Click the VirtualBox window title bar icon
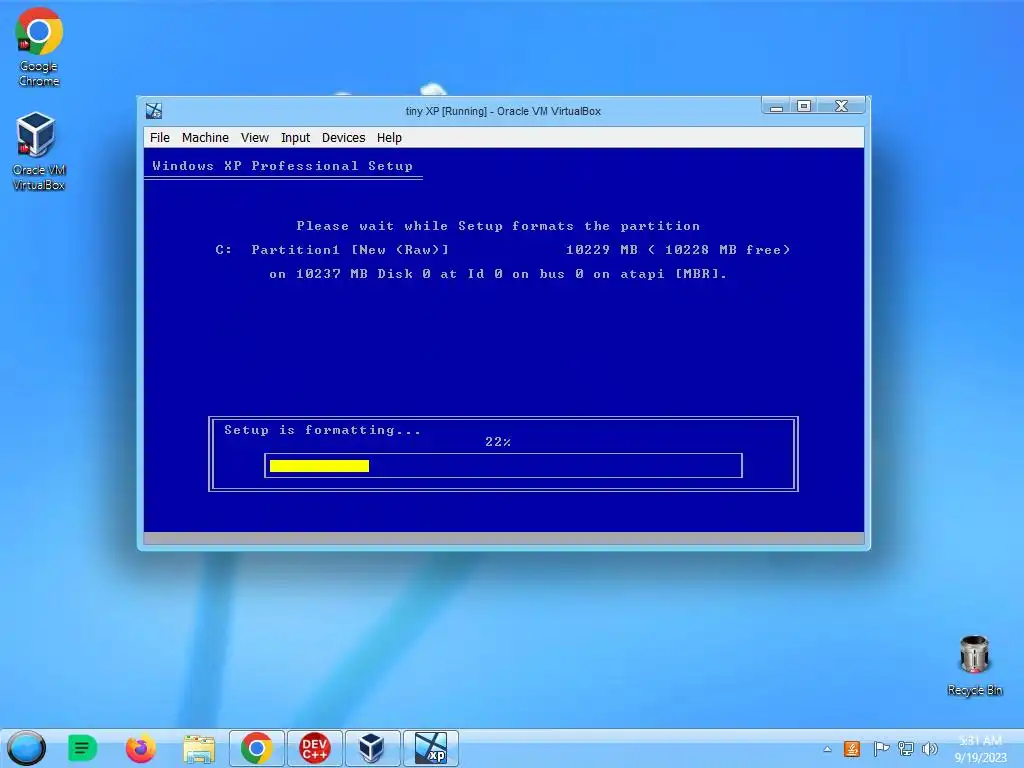 154,111
